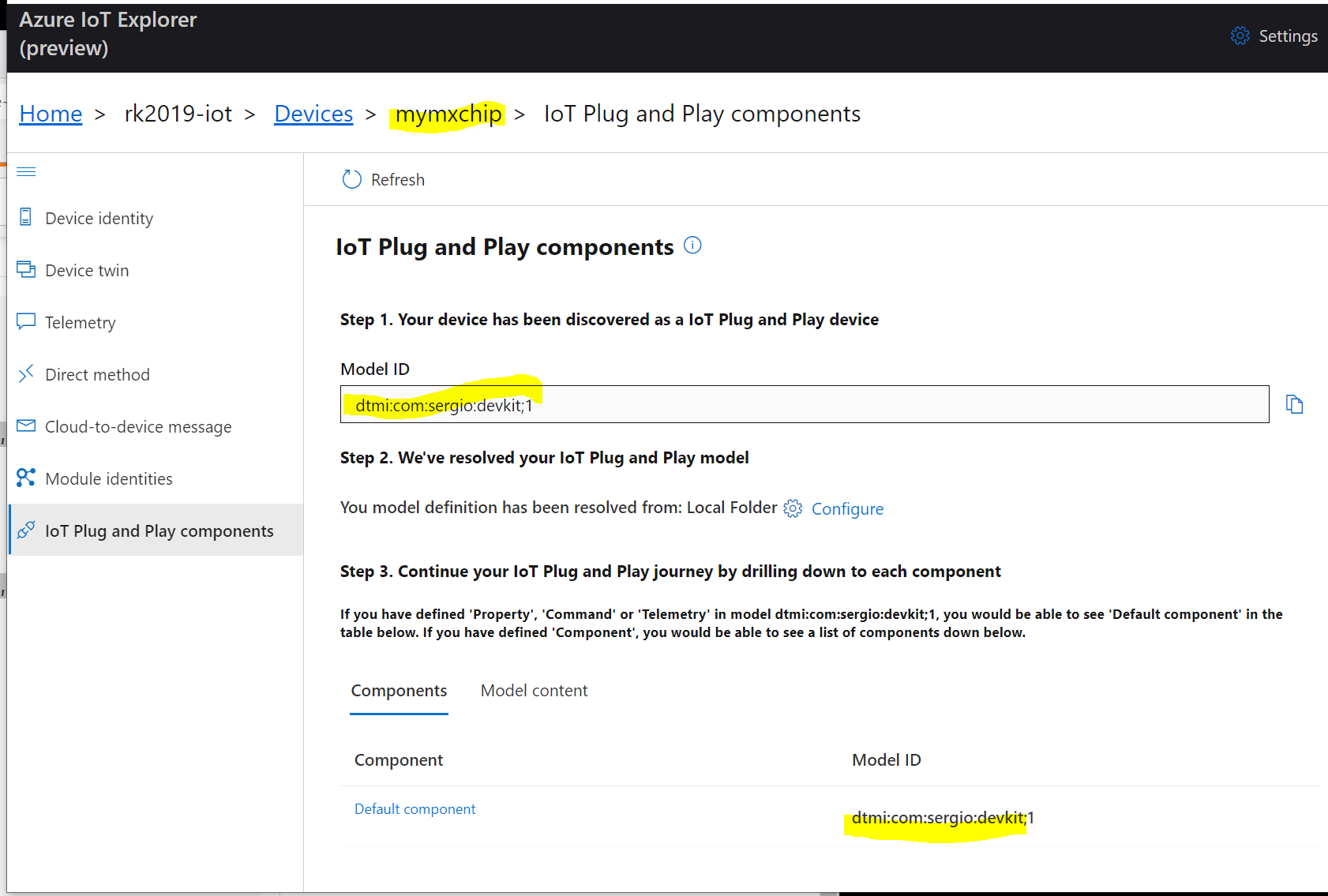The height and width of the screenshot is (896, 1328).
Task: Click the Module identities icon
Action: pyautogui.click(x=26, y=478)
